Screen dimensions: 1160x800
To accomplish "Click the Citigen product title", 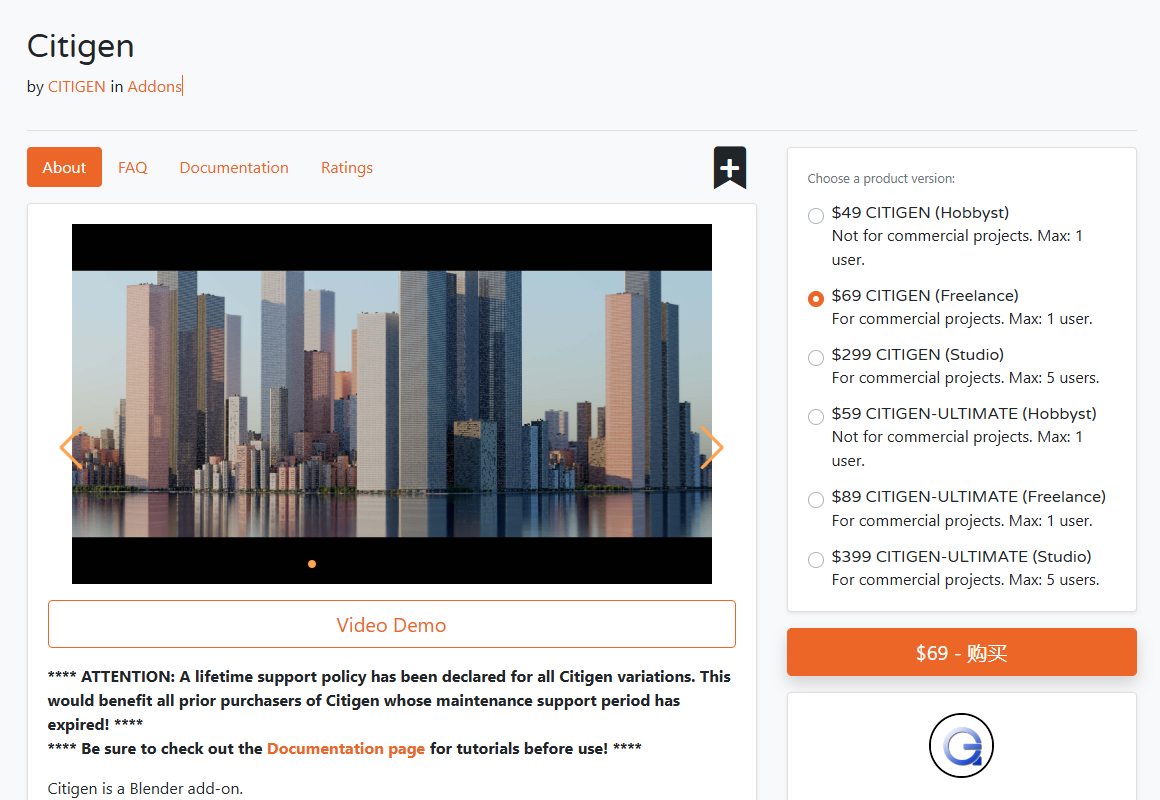I will (x=81, y=46).
